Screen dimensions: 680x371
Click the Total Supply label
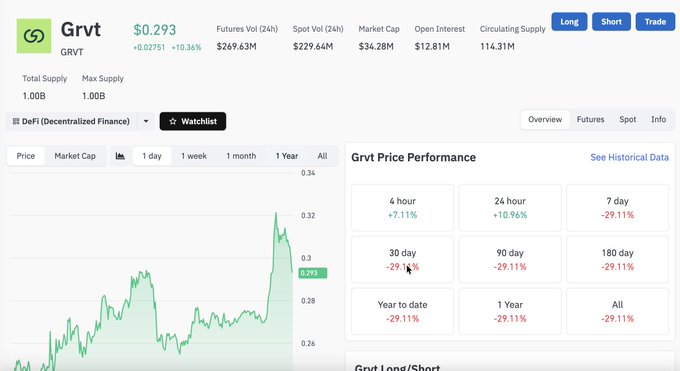pos(45,79)
